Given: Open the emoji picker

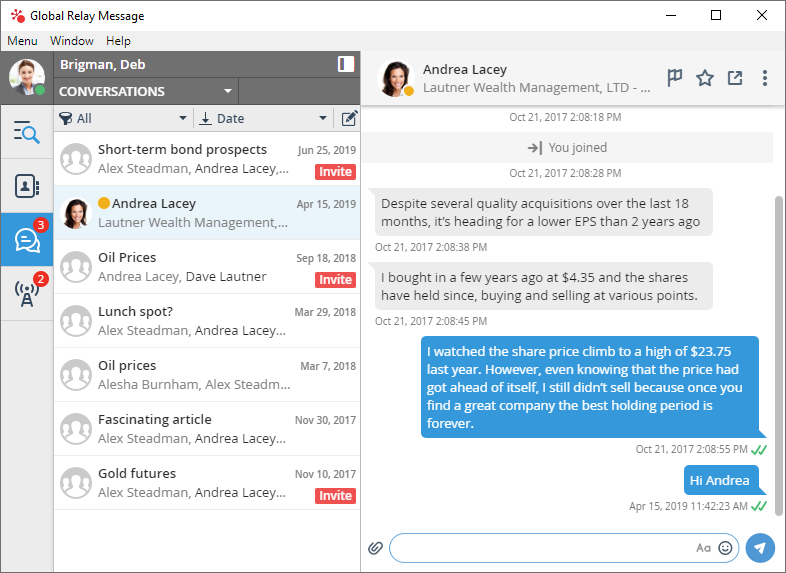Looking at the screenshot, I should coord(726,548).
